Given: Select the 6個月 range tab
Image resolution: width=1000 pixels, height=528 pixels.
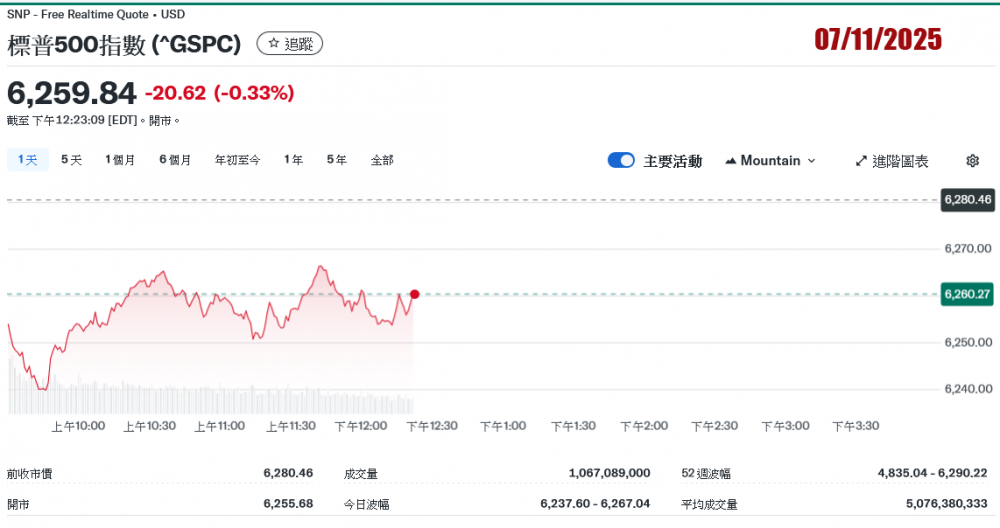Looking at the screenshot, I should [175, 160].
